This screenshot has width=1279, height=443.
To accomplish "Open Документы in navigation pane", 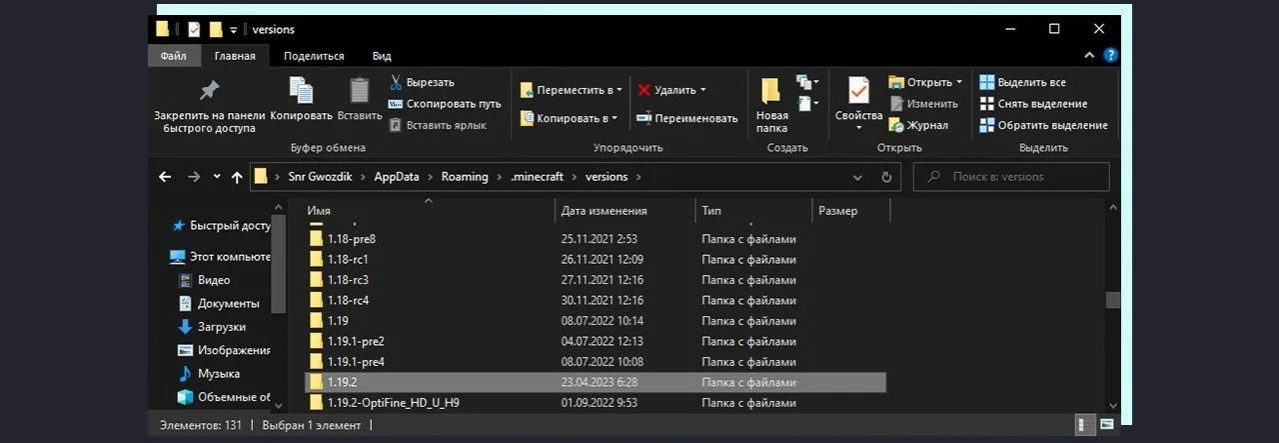I will (218, 303).
